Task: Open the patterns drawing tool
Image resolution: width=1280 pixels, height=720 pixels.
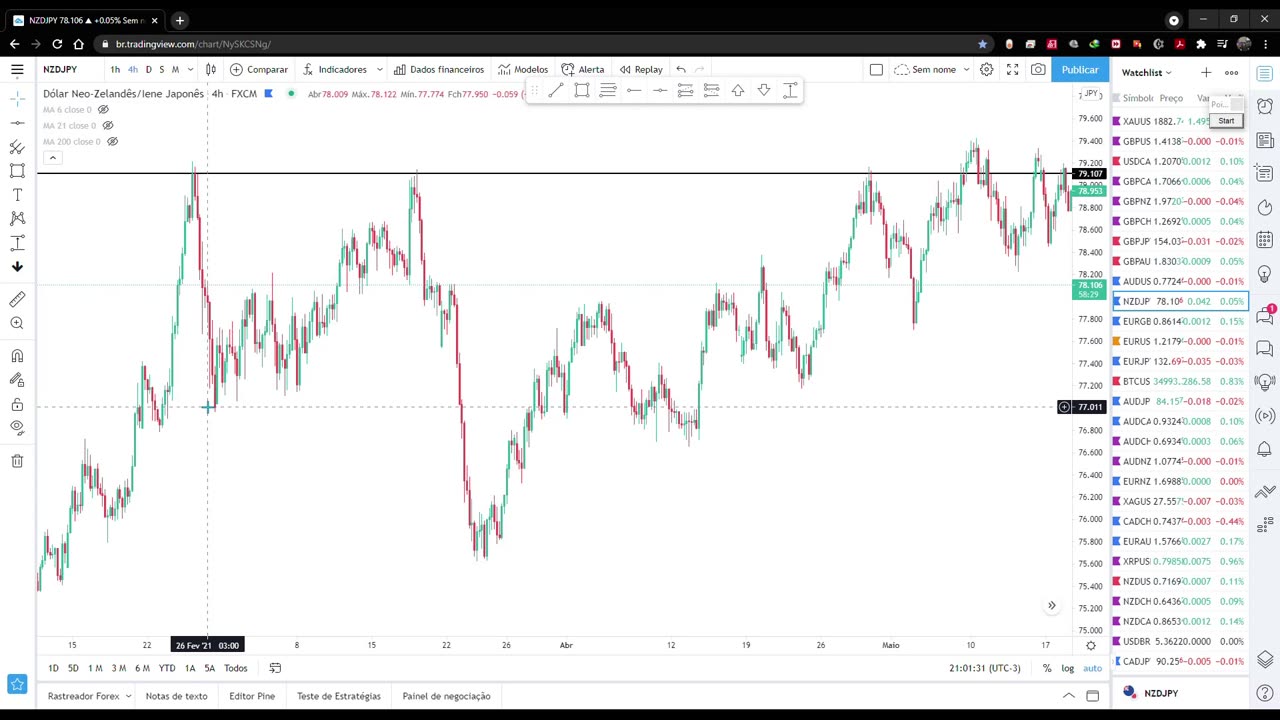Action: [17, 218]
